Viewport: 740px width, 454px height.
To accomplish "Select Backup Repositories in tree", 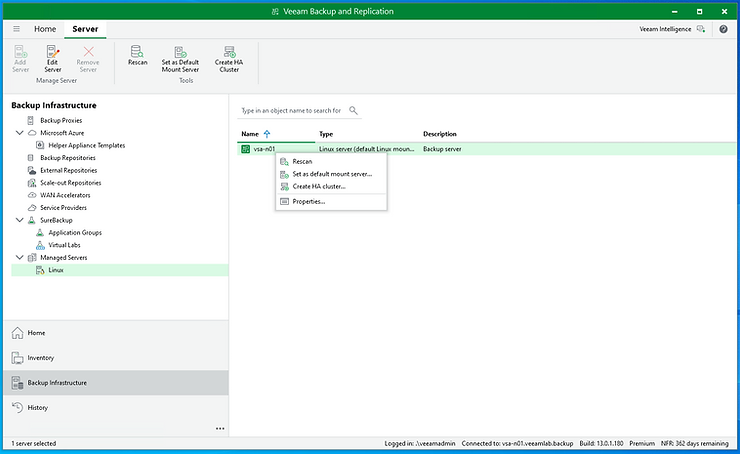I will (68, 158).
